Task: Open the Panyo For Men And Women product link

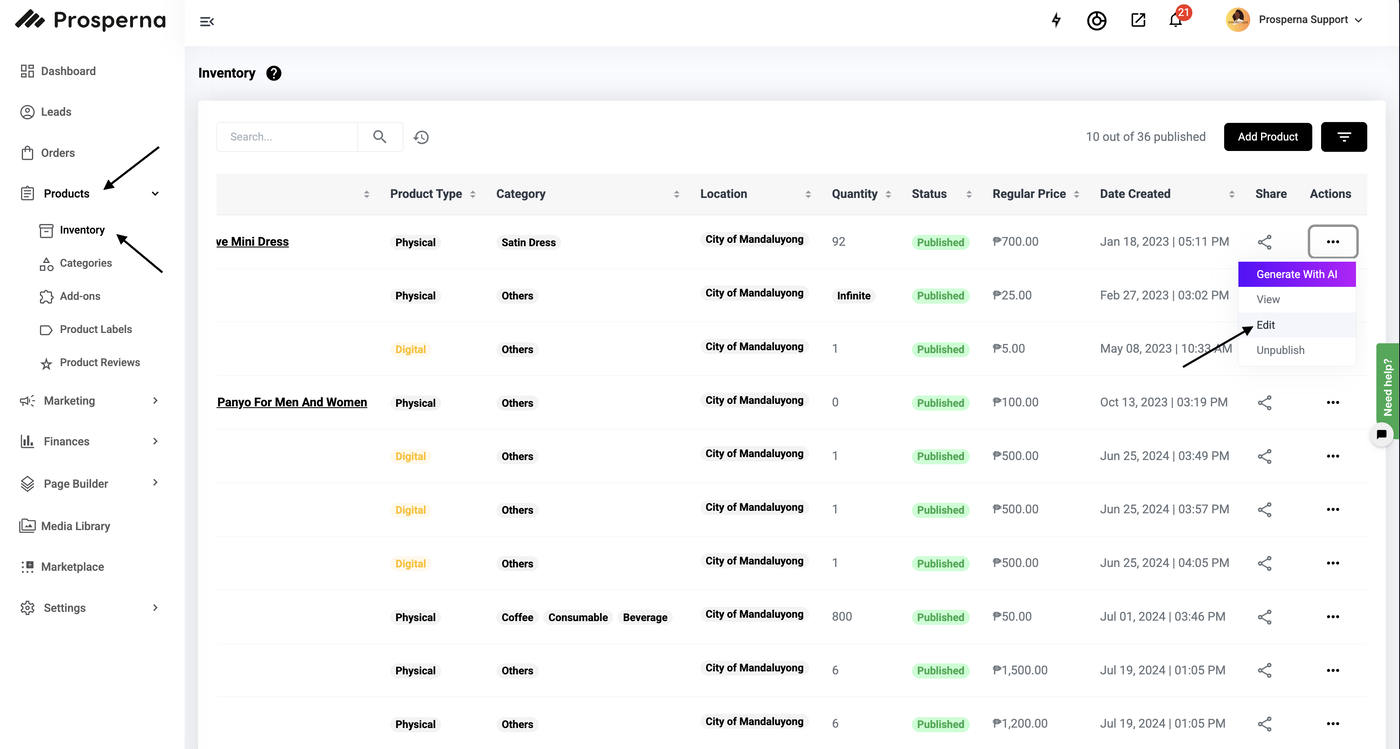Action: point(292,402)
